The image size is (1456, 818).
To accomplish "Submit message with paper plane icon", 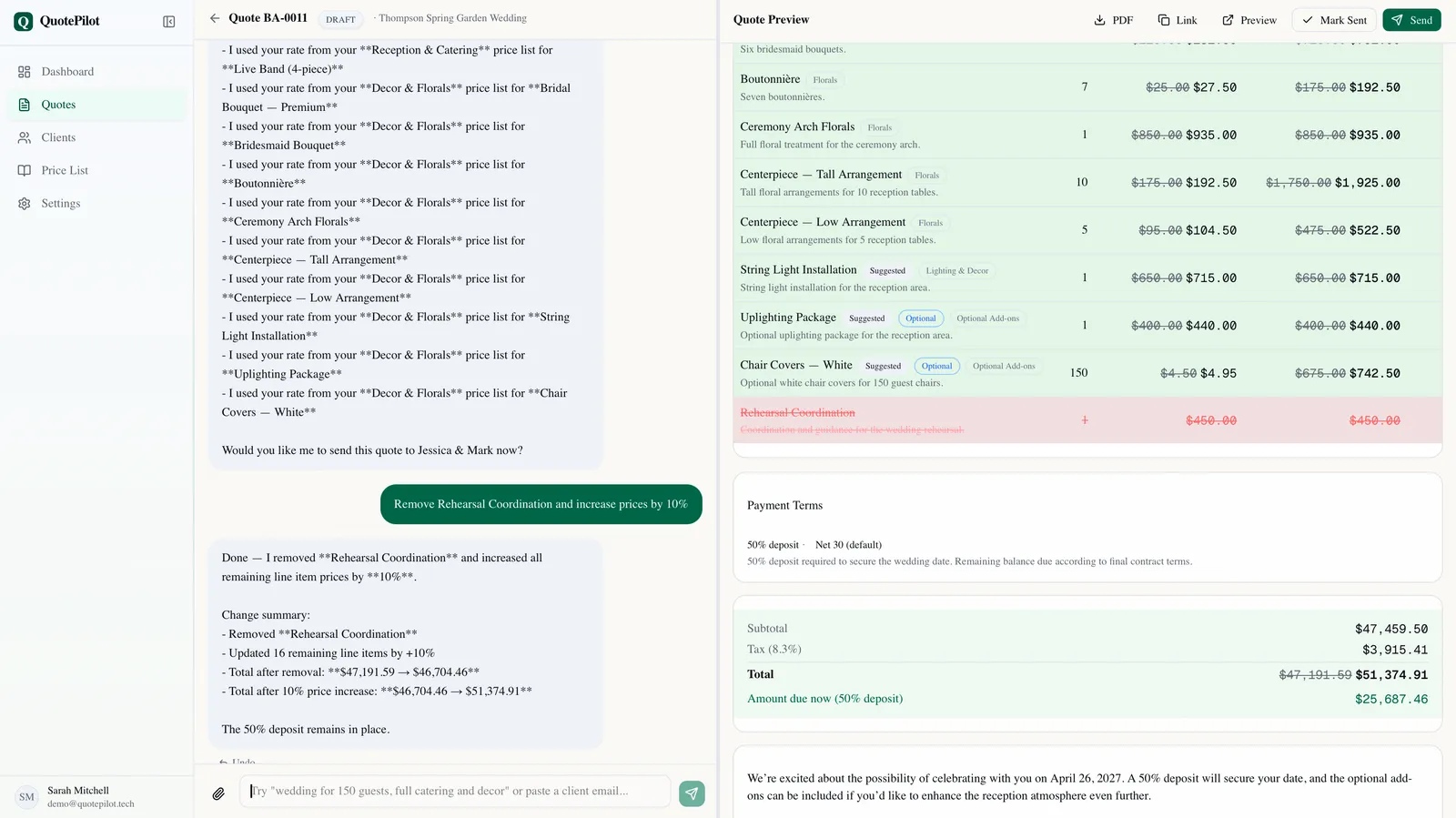I will (x=692, y=793).
